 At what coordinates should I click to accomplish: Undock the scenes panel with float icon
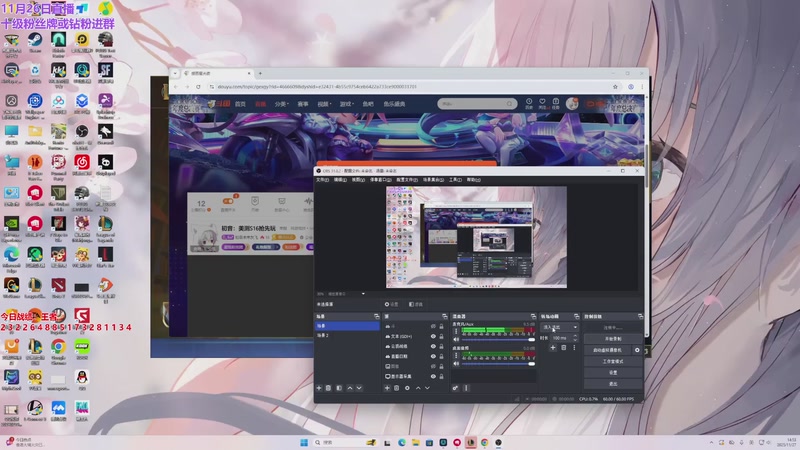click(377, 317)
